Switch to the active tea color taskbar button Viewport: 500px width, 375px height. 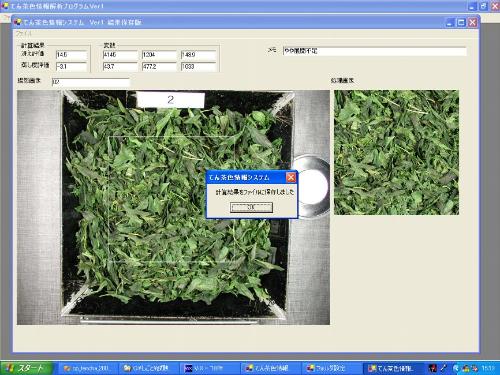[x=393, y=368]
